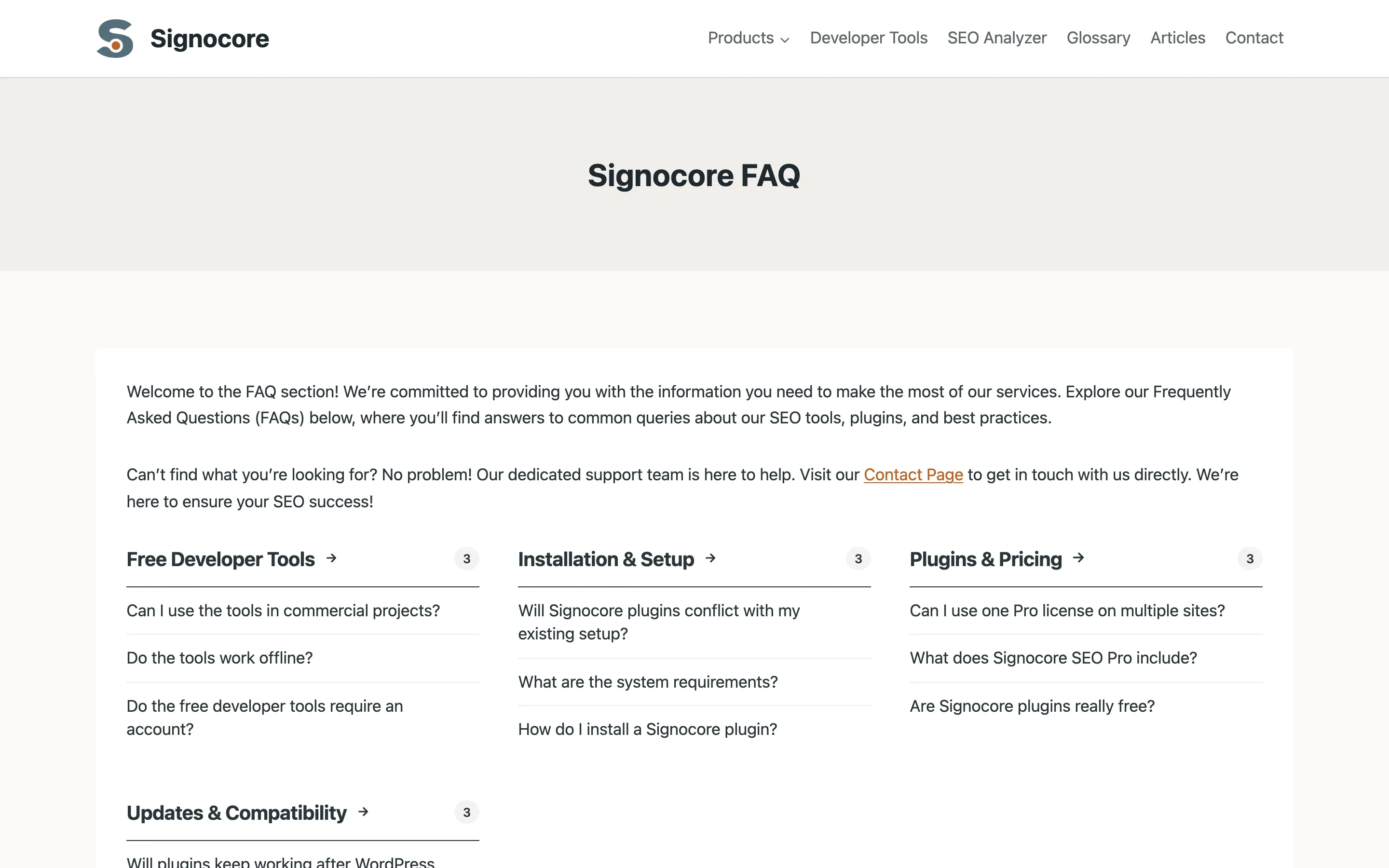Click the arrow beside Updates & Compatibility

[363, 812]
